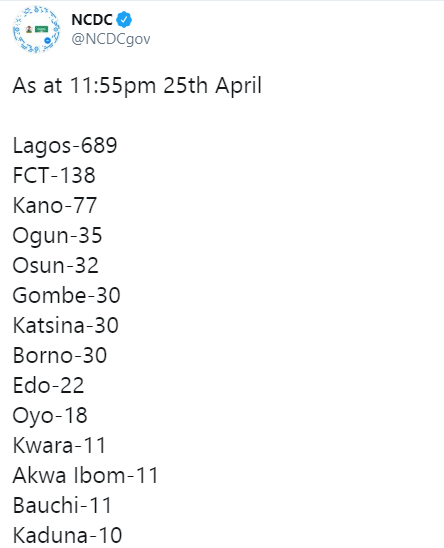Viewport: 444px width, 548px height.
Task: Click the Akwa Ibom-11 entry
Action: (86, 476)
